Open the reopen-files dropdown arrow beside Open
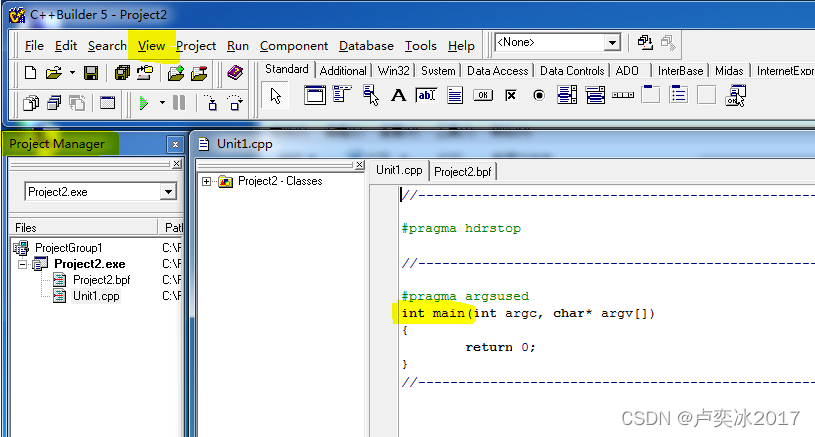The image size is (815, 437). 72,73
